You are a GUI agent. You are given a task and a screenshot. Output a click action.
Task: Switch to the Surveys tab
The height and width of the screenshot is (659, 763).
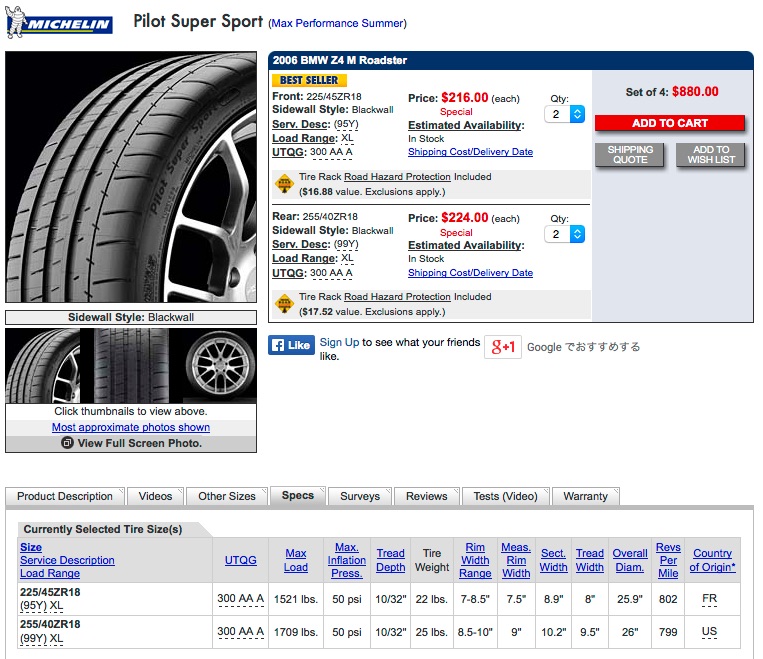click(x=360, y=496)
